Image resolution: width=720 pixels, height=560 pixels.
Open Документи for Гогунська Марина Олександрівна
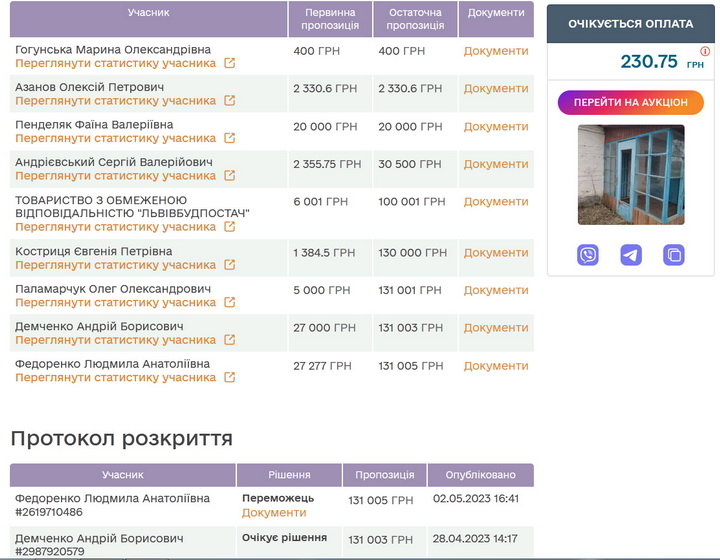point(496,51)
